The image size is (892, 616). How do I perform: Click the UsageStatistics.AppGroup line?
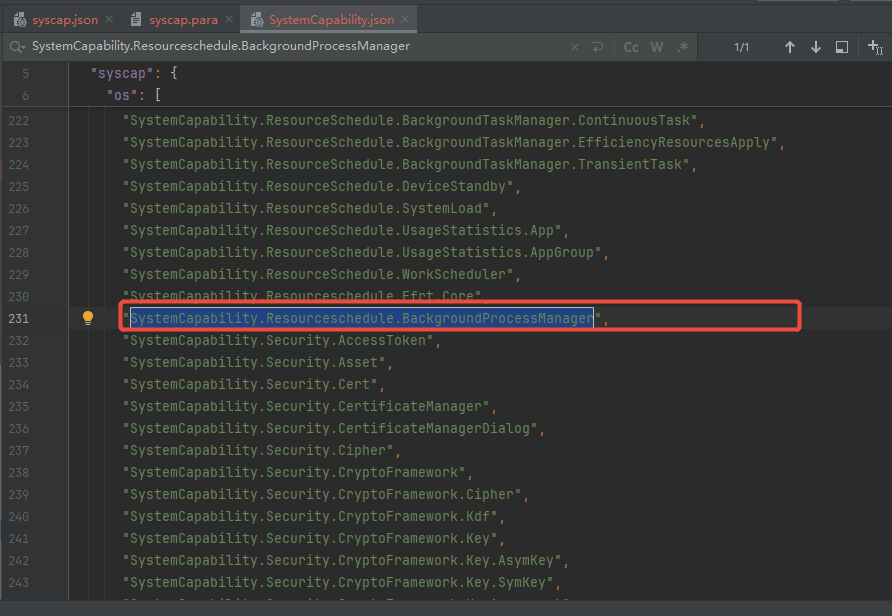click(365, 253)
